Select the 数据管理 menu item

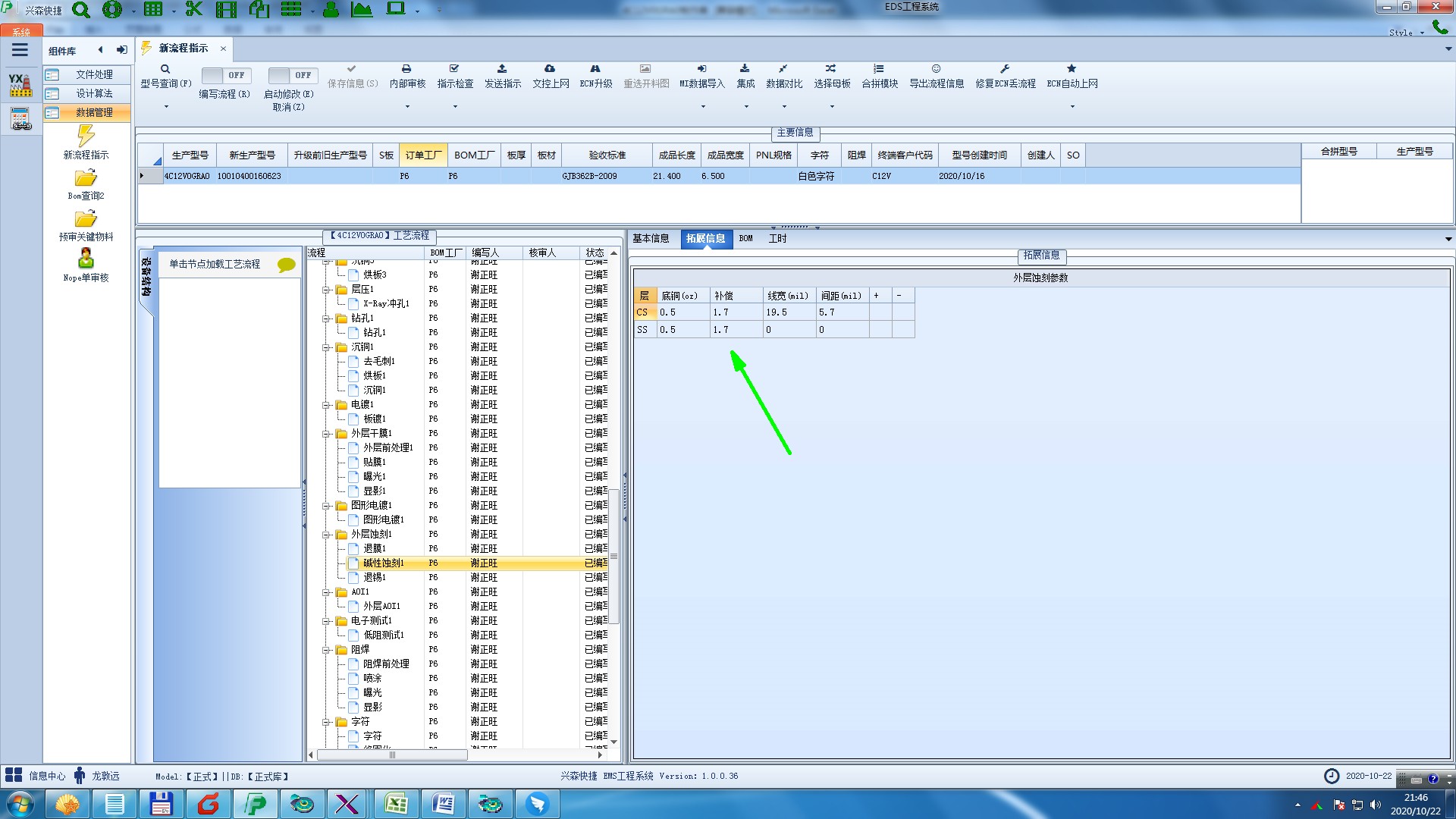point(86,112)
